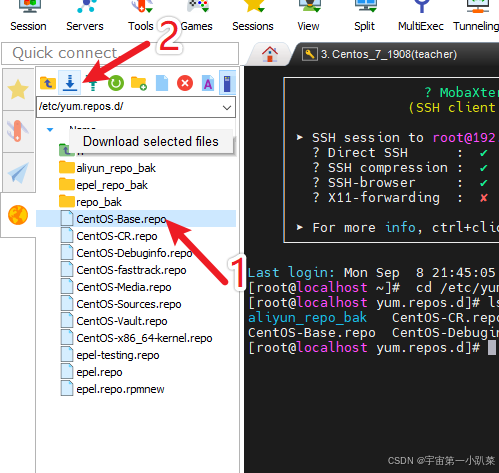
Task: Click the epel_repo_bak folder icon
Action: (x=67, y=184)
